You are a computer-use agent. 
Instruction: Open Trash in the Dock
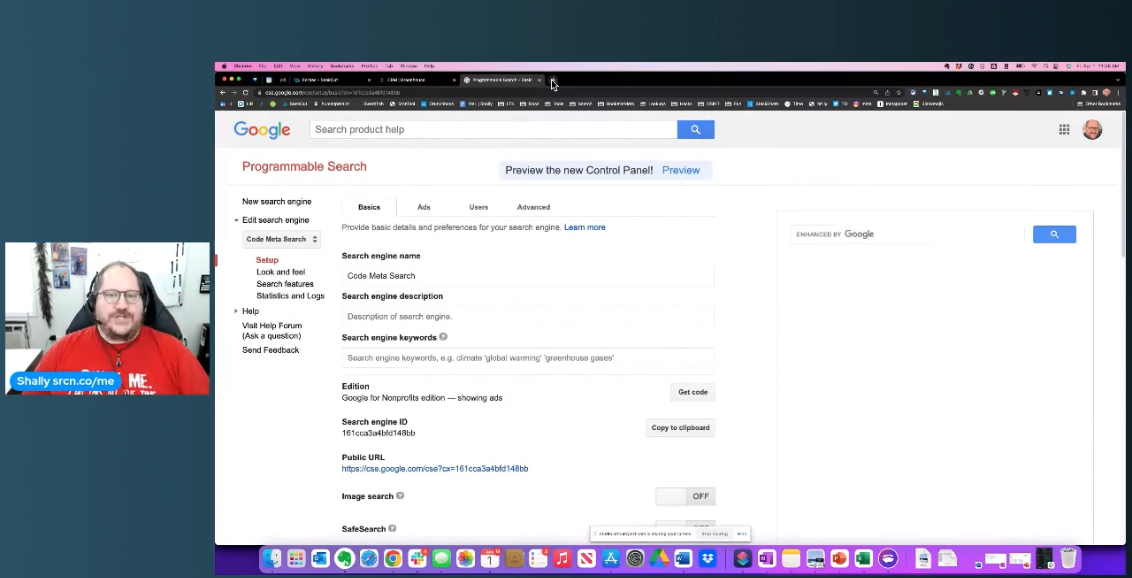[x=1068, y=559]
